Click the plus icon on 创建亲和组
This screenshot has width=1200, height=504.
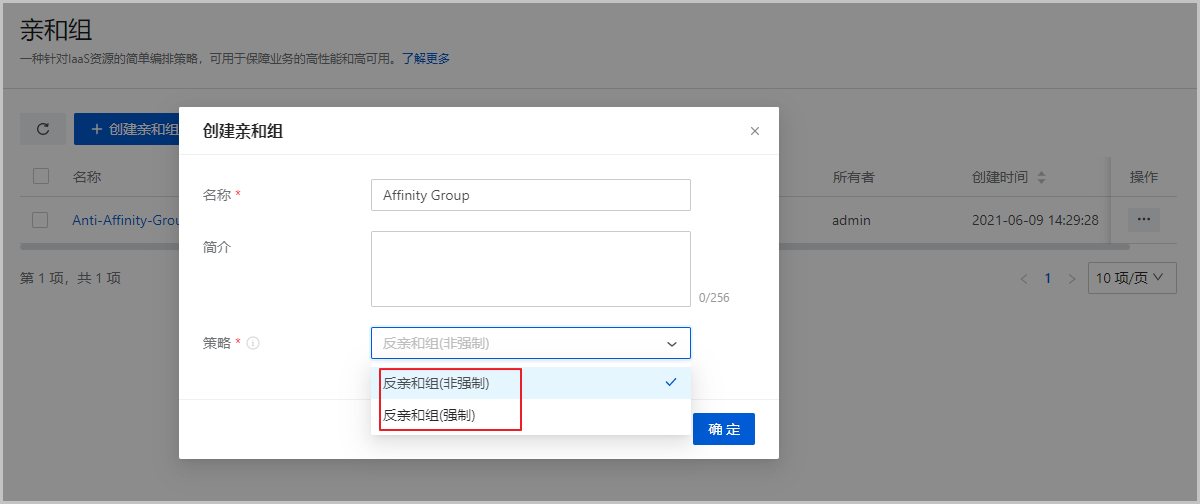pos(97,129)
